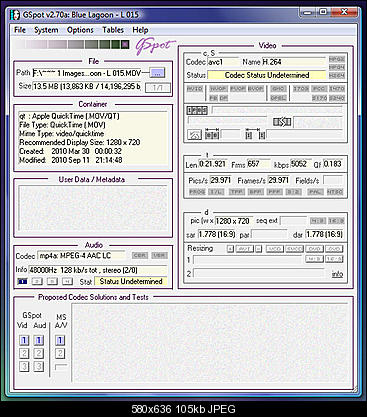Click the PAL indicator
The image size is (367, 417).
[315, 192]
